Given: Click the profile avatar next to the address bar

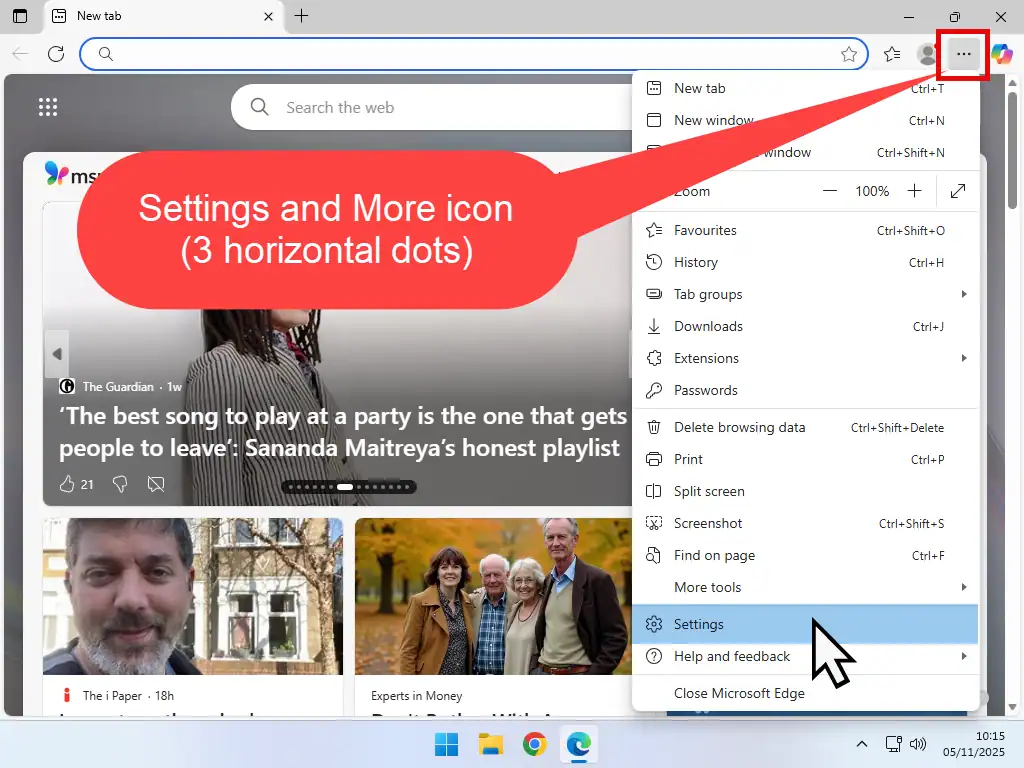Looking at the screenshot, I should (x=926, y=54).
